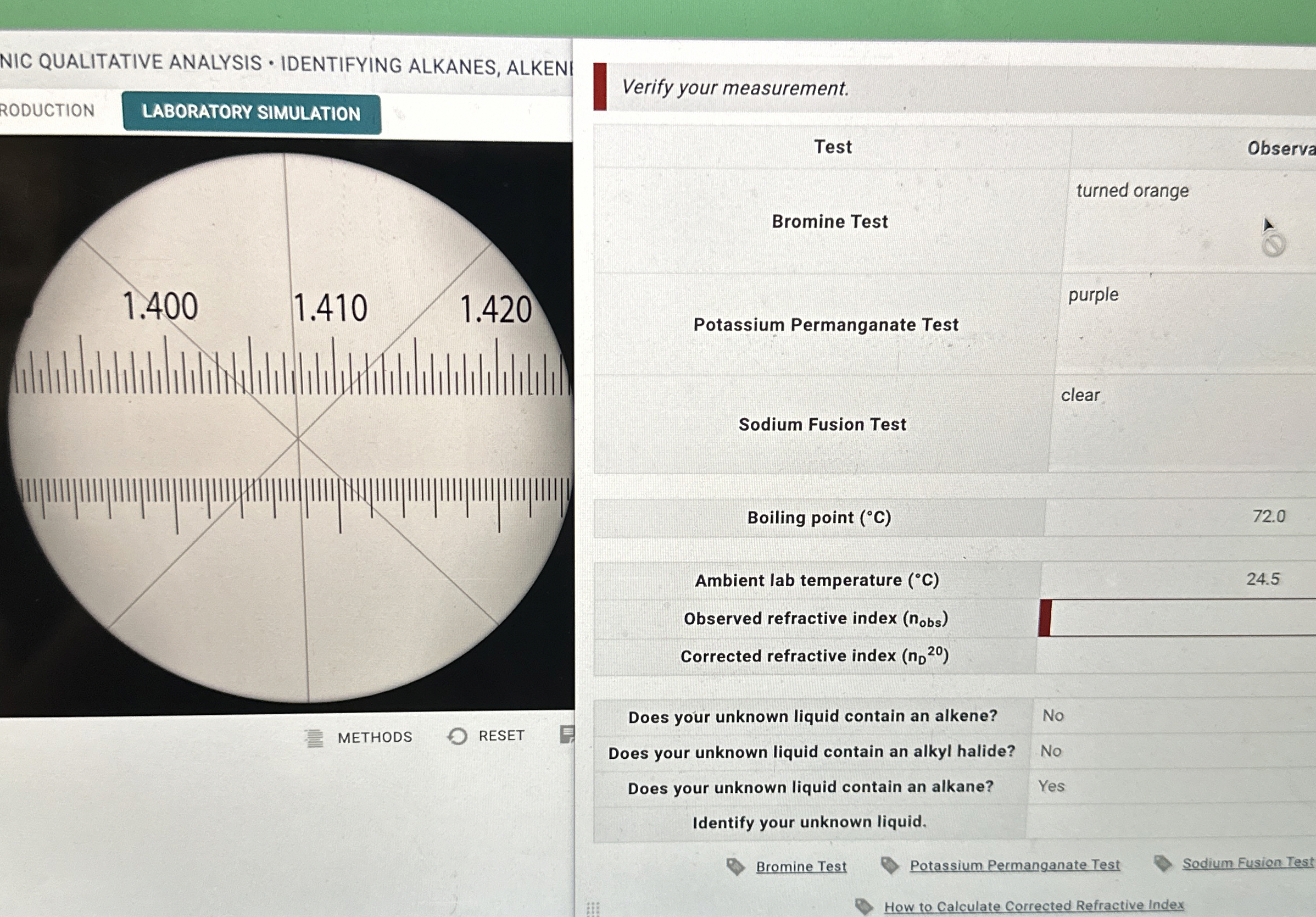Click the notes icon beside Reset
1316x917 pixels.
567,734
